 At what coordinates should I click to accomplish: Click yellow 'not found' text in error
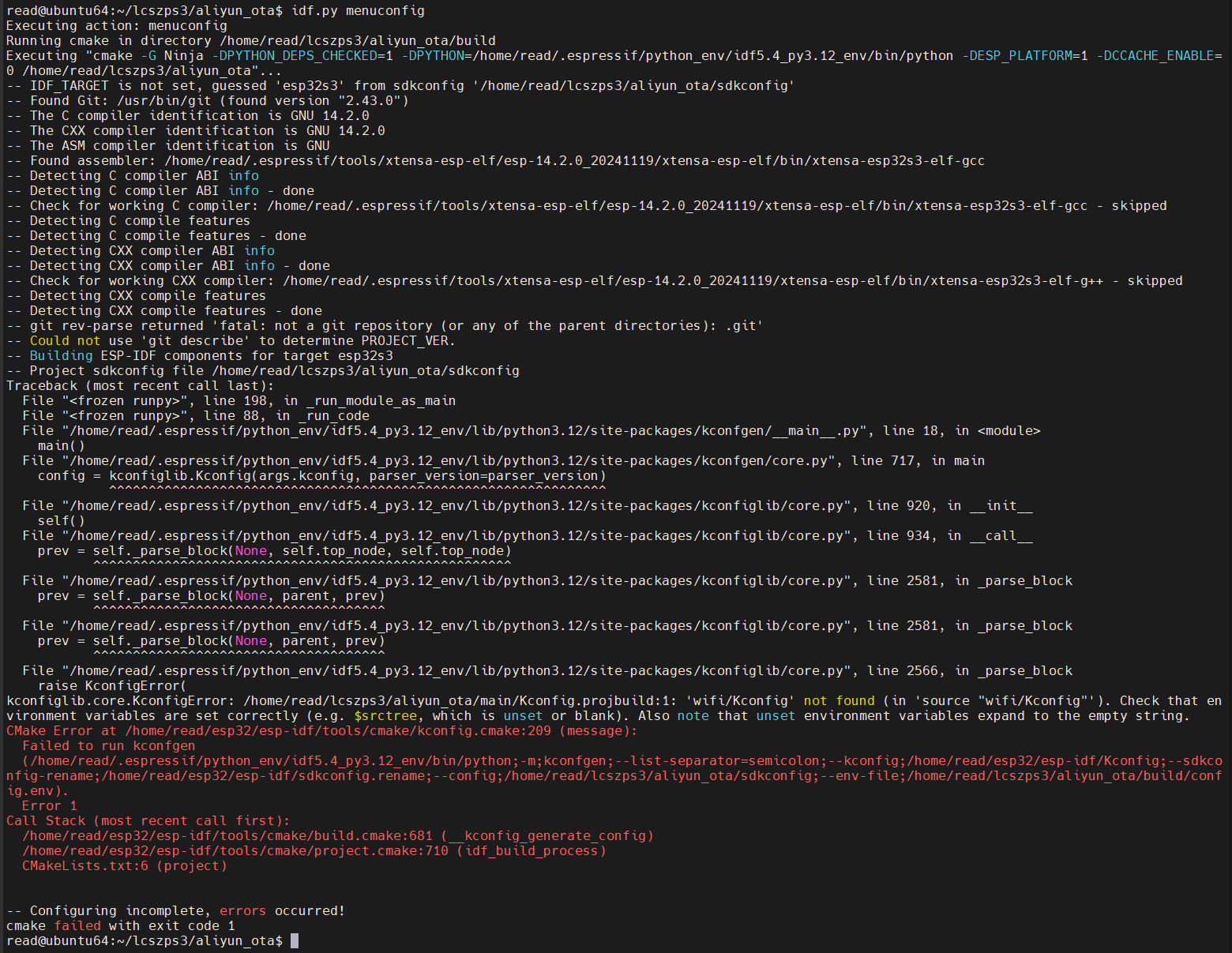[x=839, y=701]
